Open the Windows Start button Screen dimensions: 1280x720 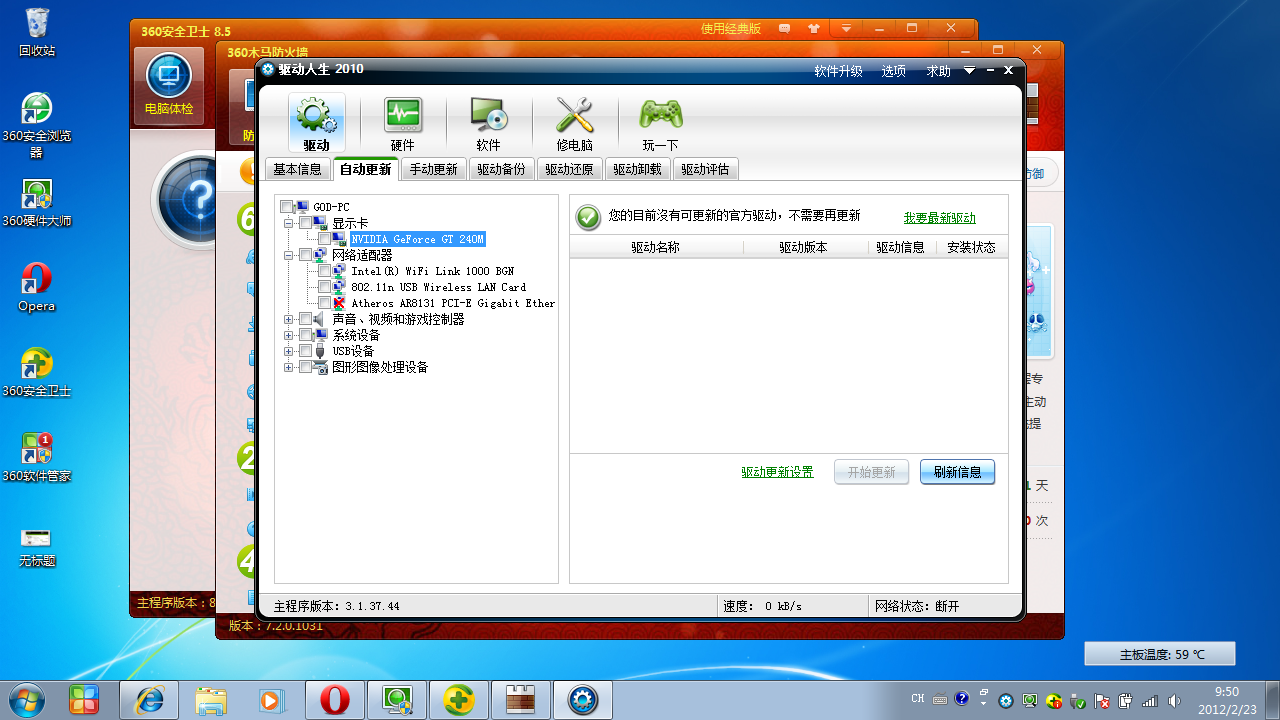(x=26, y=699)
